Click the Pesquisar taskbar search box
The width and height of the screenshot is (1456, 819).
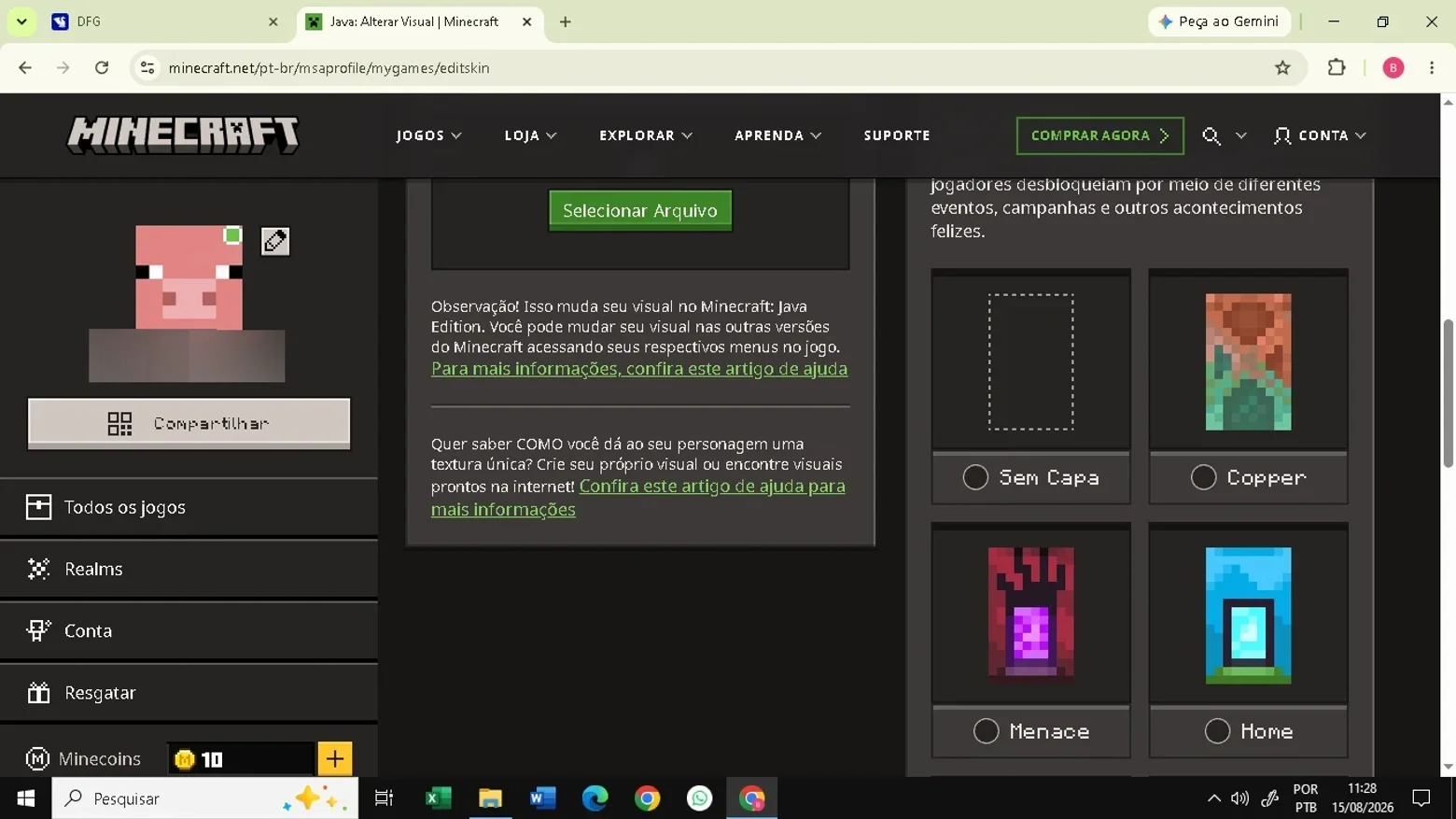coord(204,798)
